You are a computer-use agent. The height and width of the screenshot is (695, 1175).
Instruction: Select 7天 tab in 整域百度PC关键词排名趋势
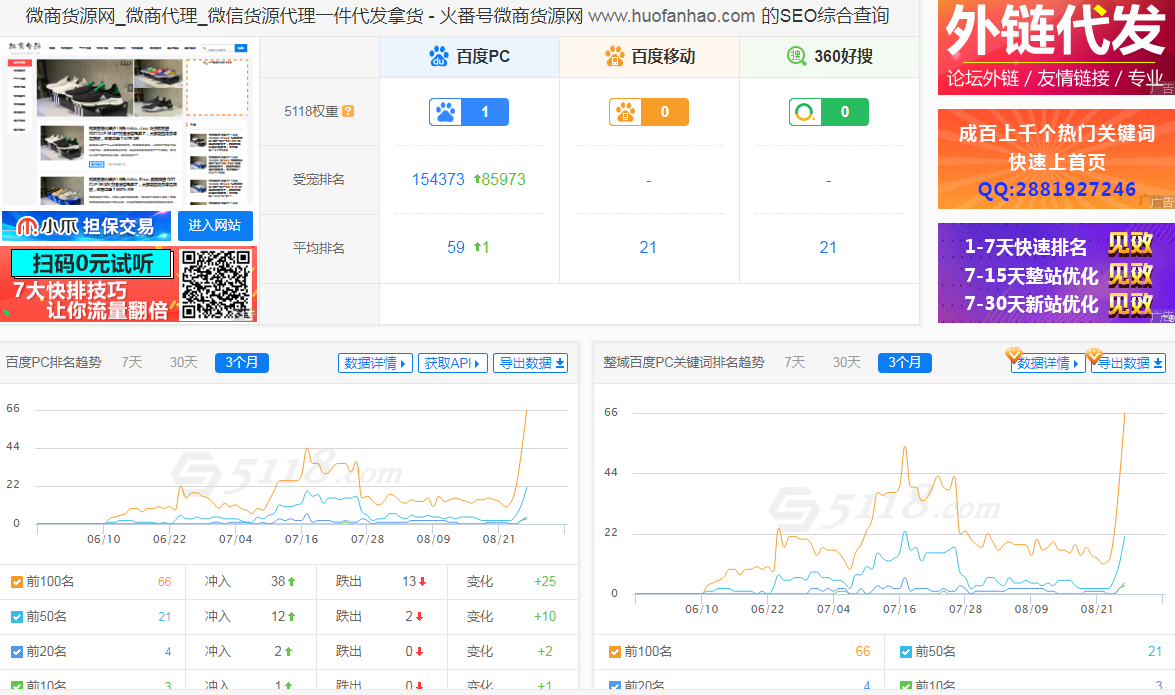[795, 362]
